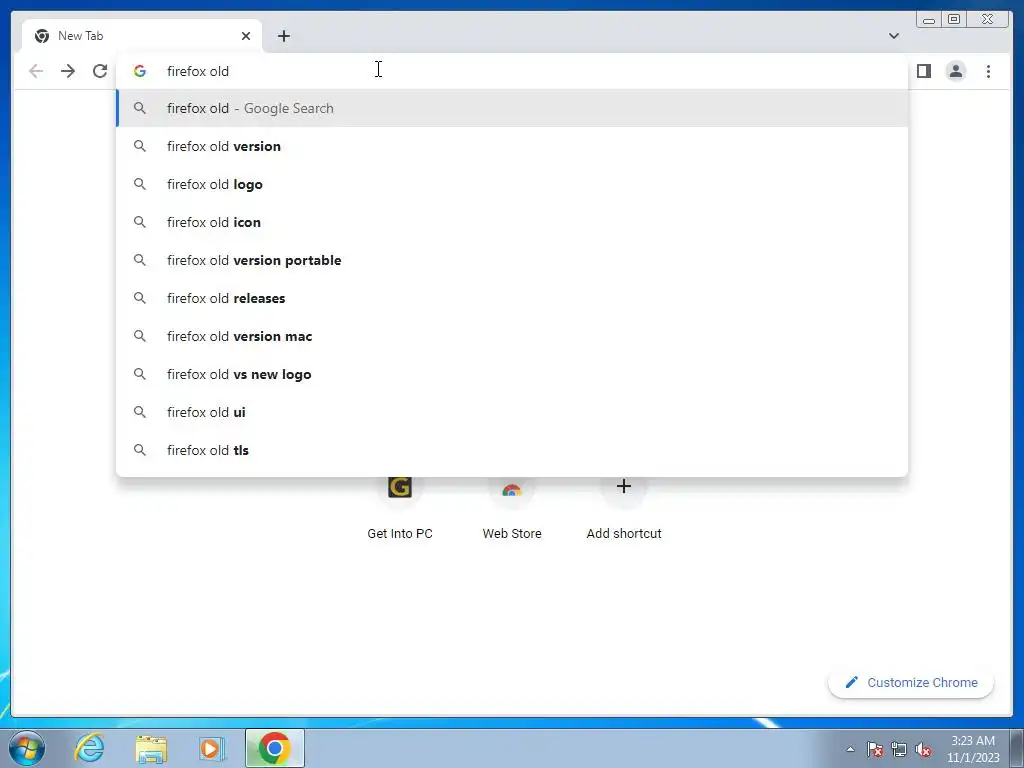The width and height of the screenshot is (1024, 768).
Task: Select the New Tab tab
Action: (x=142, y=36)
